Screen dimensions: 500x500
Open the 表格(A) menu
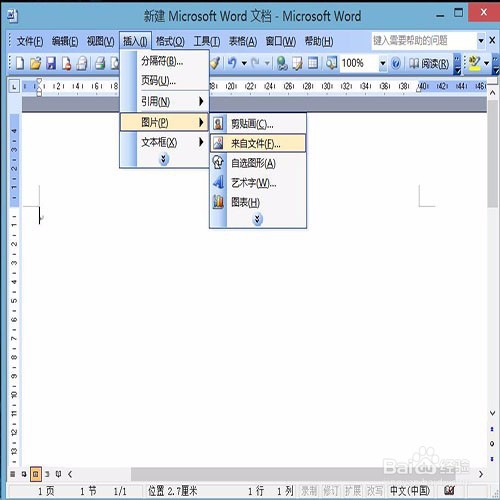(243, 41)
